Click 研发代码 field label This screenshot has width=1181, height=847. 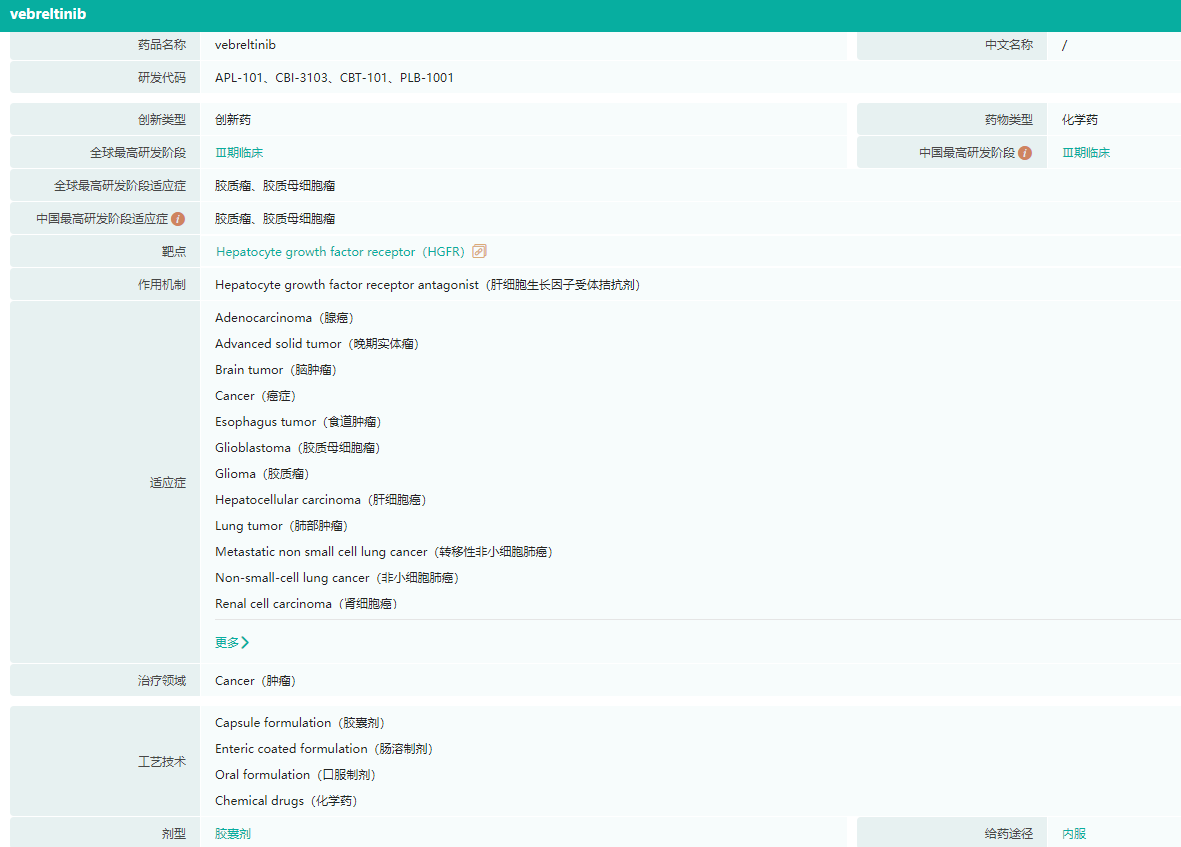point(162,78)
